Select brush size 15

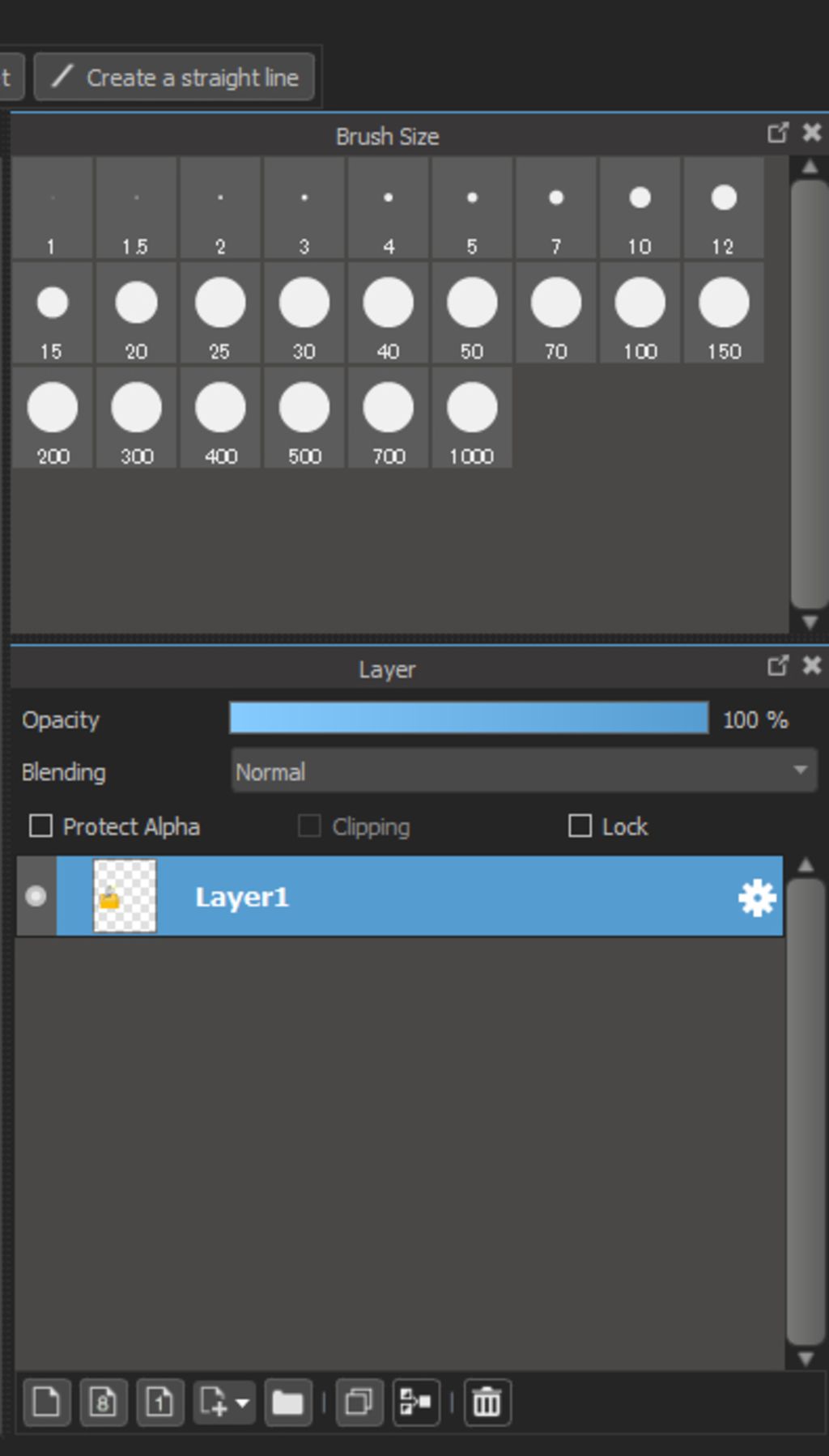(x=52, y=313)
